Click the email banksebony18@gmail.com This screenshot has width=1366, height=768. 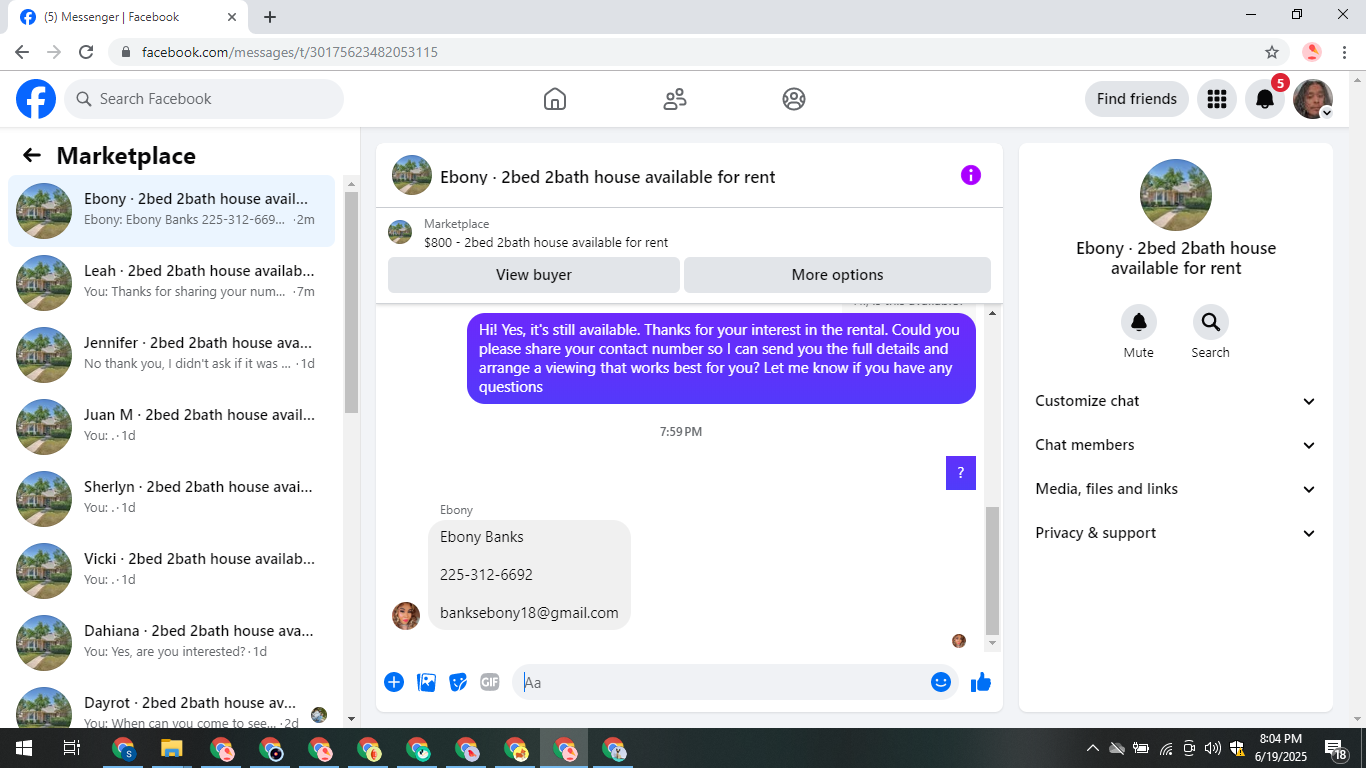tap(529, 613)
